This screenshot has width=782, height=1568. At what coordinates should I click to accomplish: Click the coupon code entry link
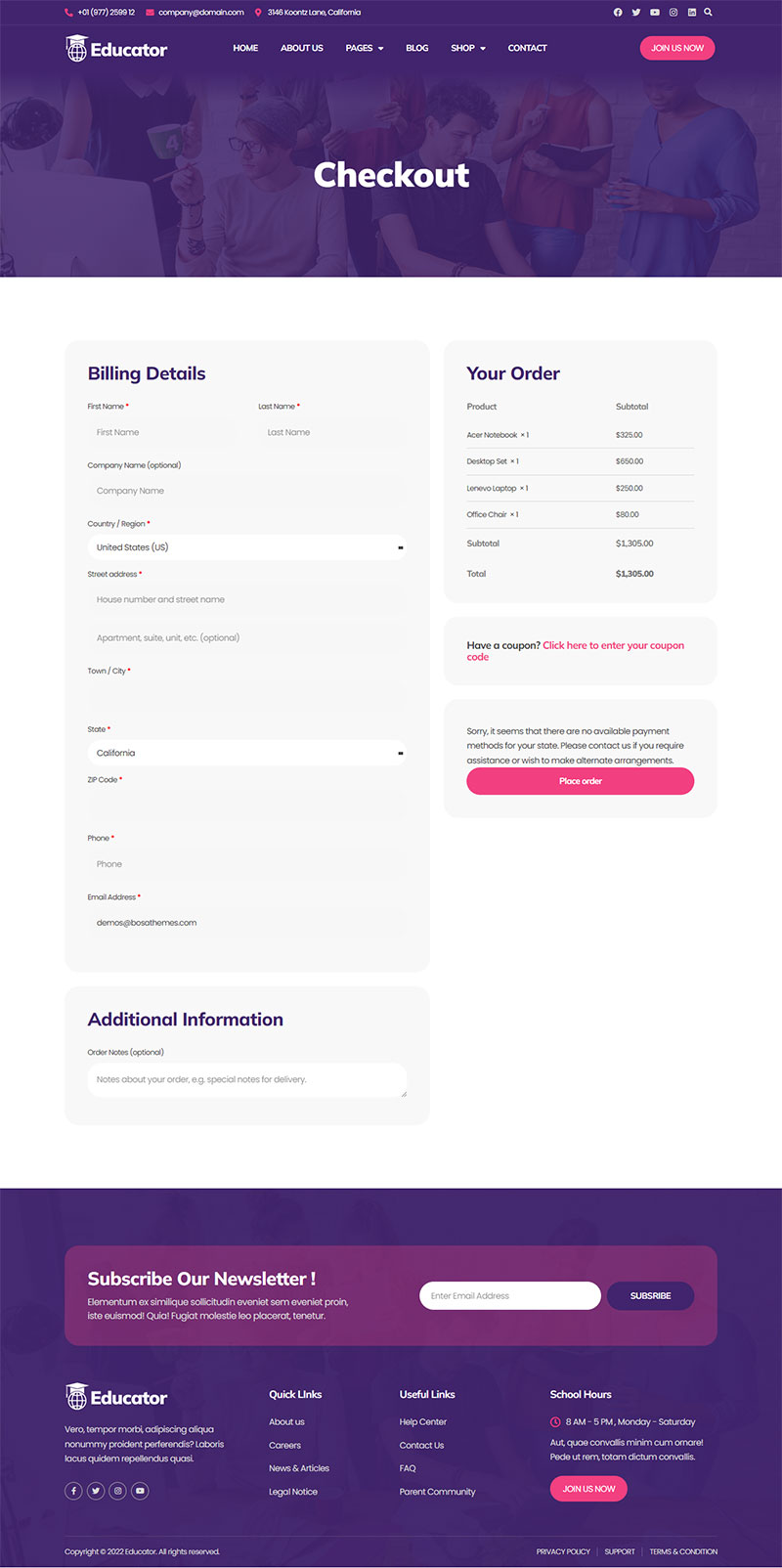click(613, 645)
